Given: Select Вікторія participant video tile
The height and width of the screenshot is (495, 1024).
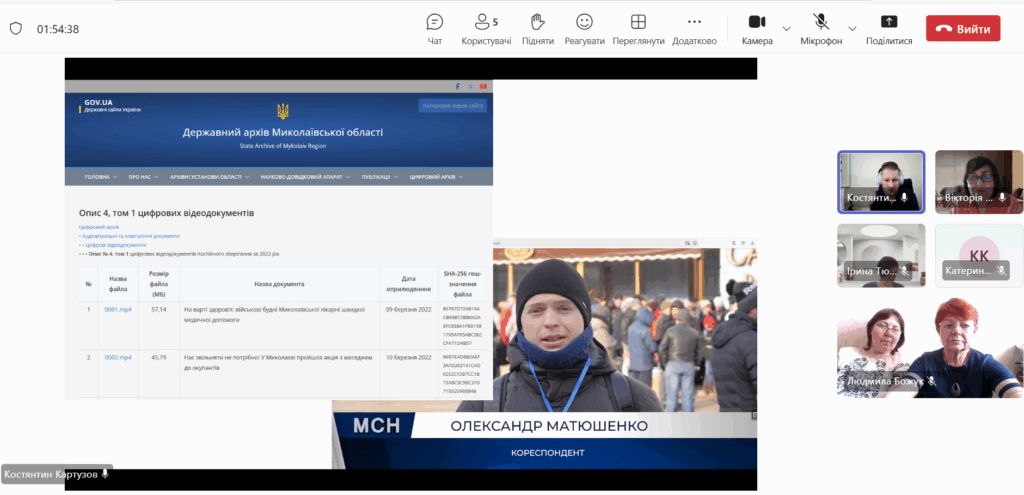Looking at the screenshot, I should pyautogui.click(x=979, y=182).
